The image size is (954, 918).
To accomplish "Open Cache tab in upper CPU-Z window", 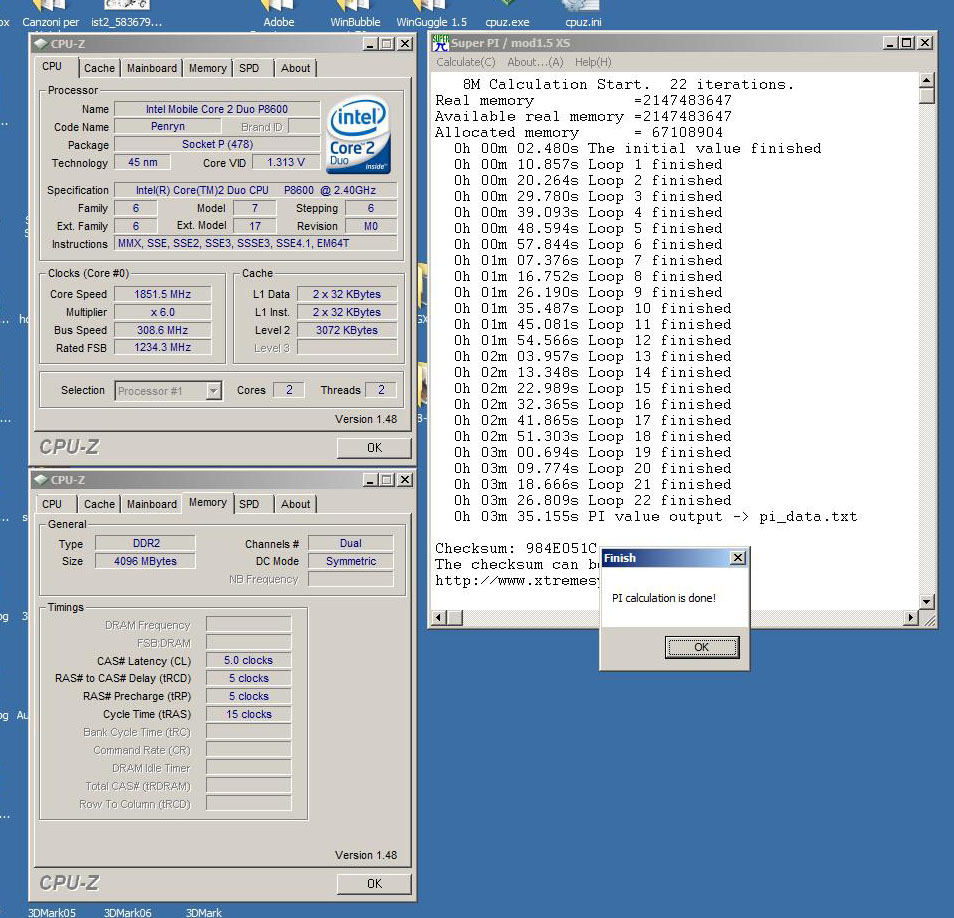I will (99, 68).
